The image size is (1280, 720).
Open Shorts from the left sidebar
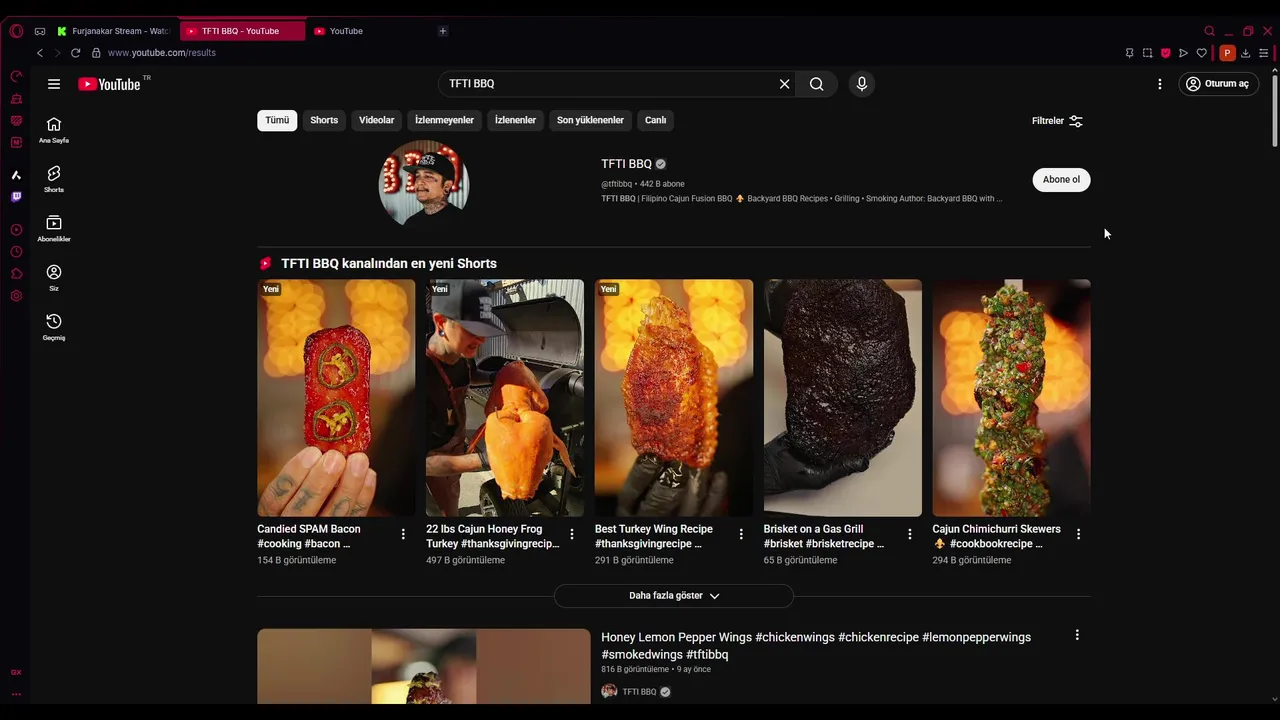point(54,179)
